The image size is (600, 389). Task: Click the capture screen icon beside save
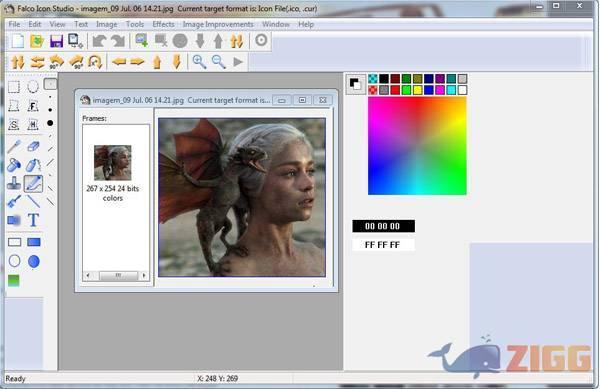(75, 41)
